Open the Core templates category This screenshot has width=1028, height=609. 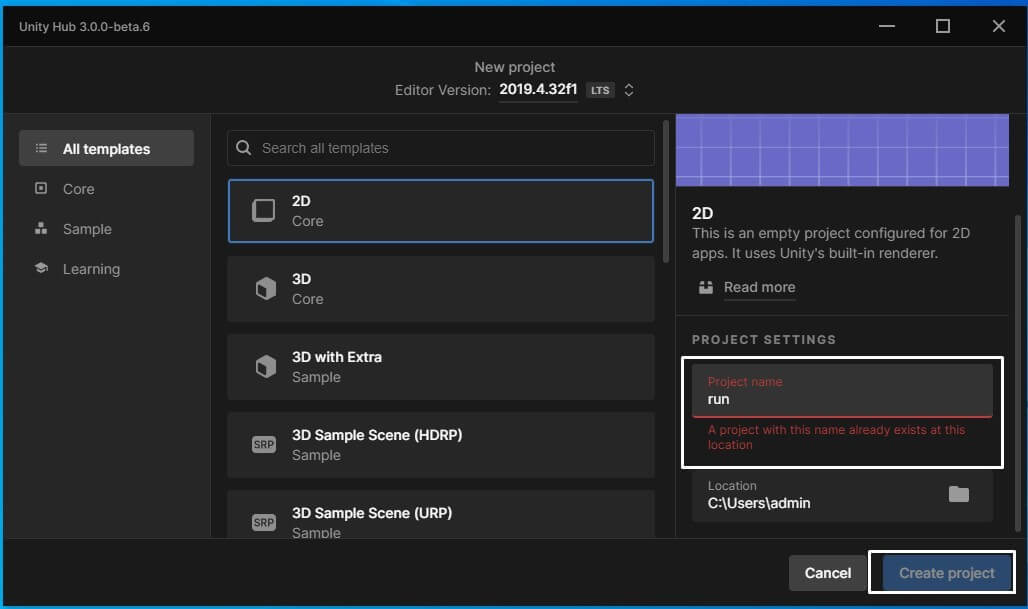(x=78, y=189)
